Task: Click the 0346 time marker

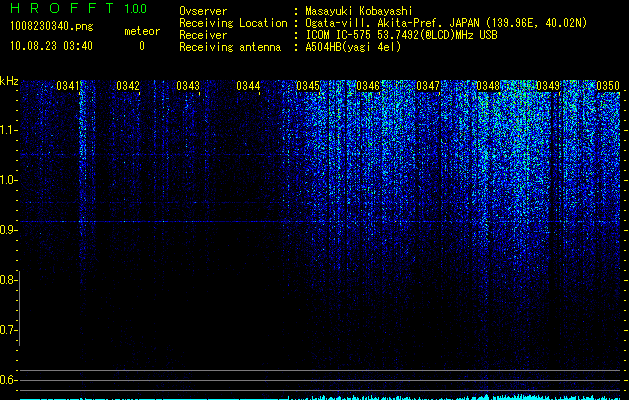Action: tap(368, 86)
